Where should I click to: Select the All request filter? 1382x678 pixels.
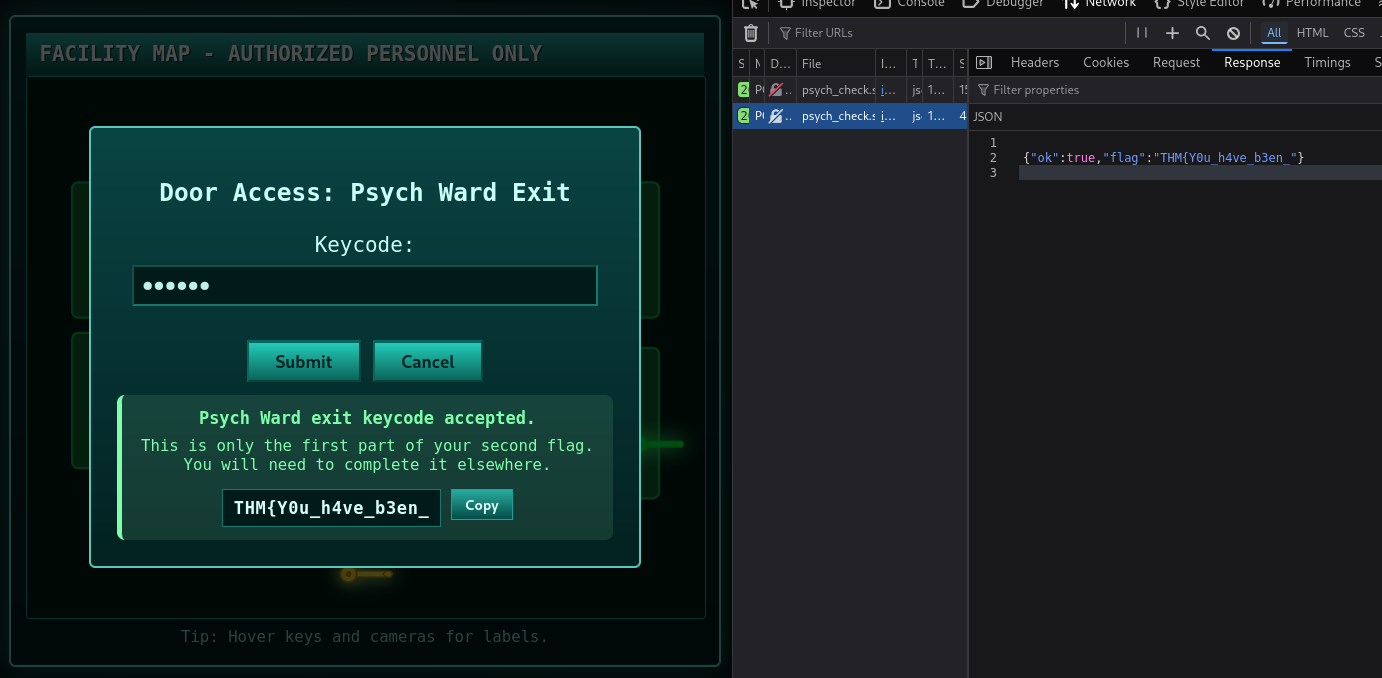1273,33
